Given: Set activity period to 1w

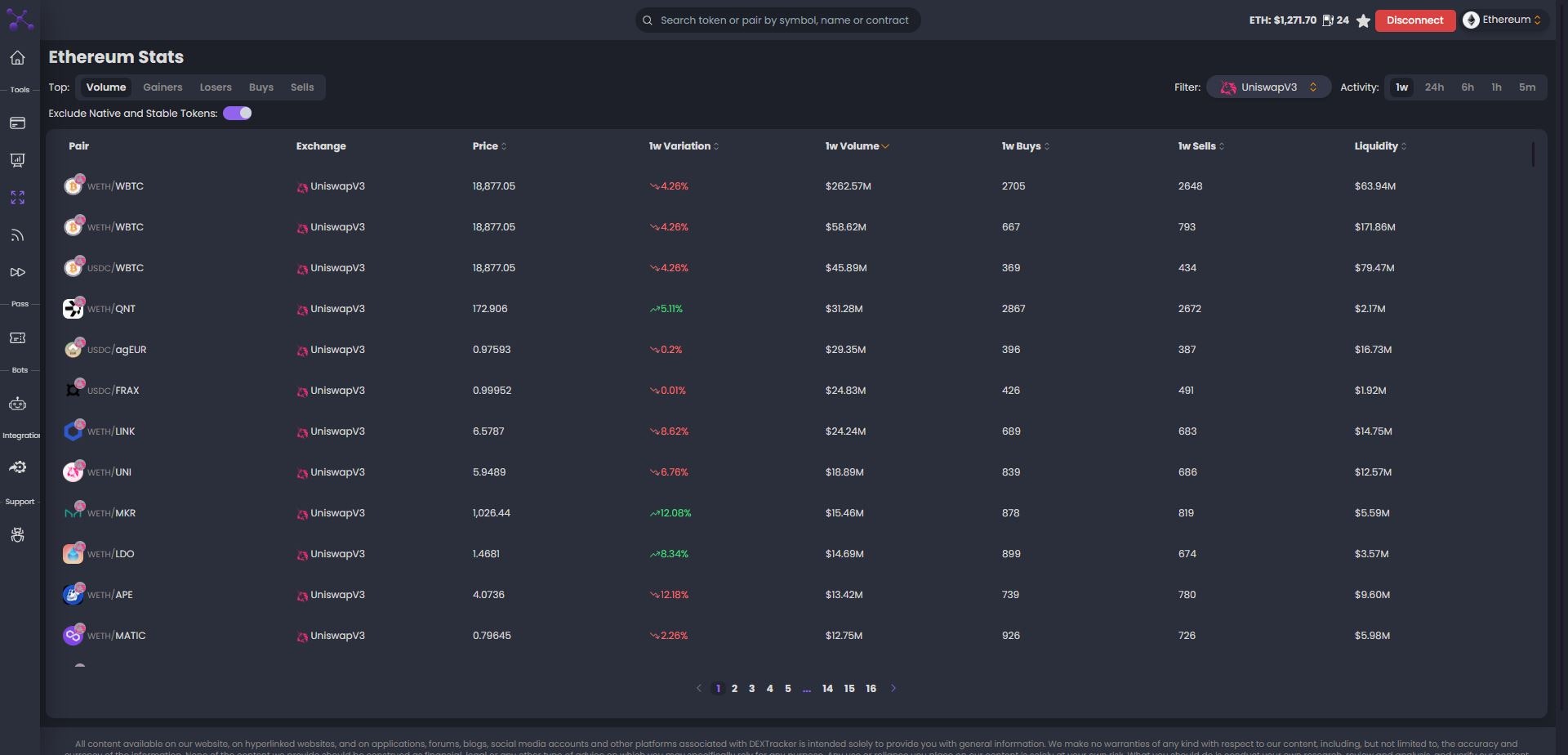Looking at the screenshot, I should pos(1401,87).
